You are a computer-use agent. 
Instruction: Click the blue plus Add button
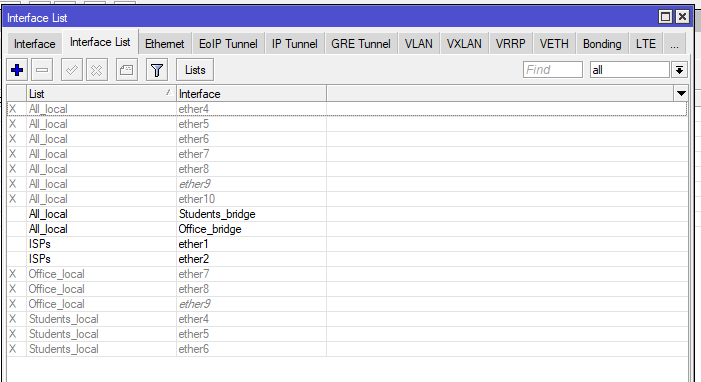point(17,70)
